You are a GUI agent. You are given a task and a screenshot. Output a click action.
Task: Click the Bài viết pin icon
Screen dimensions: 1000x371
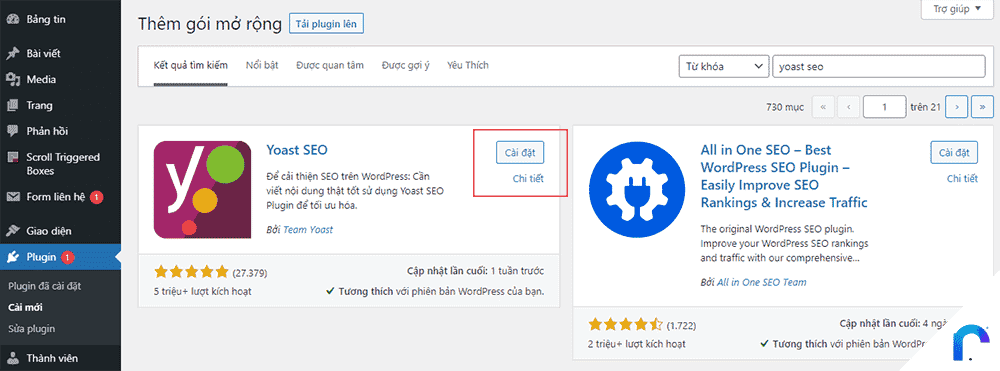pyautogui.click(x=12, y=54)
